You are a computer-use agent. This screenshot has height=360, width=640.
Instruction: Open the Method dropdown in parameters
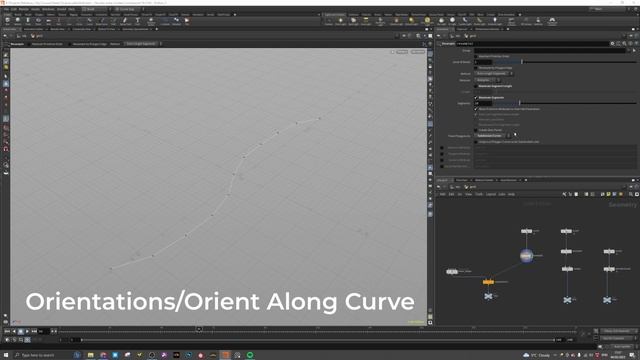coord(493,73)
